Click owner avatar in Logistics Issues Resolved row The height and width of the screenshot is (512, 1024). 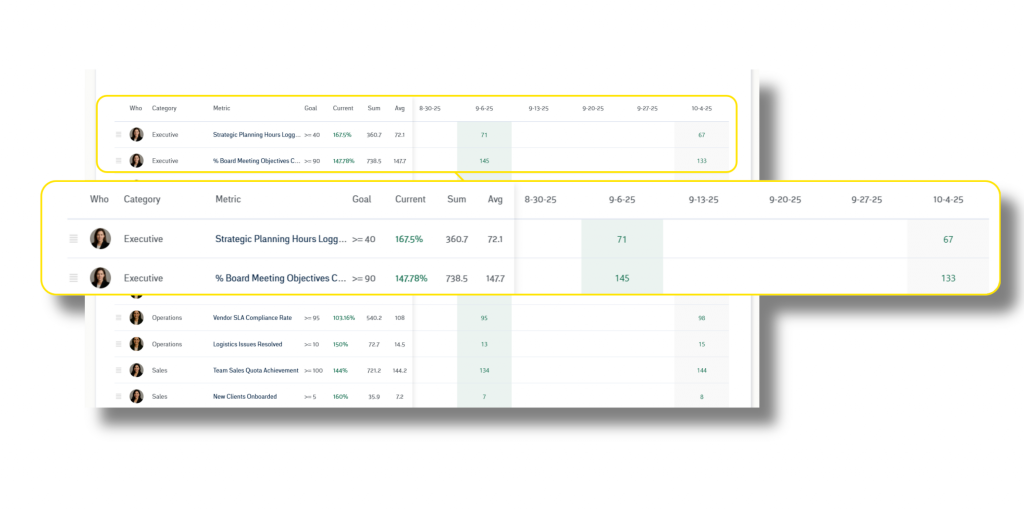(136, 344)
